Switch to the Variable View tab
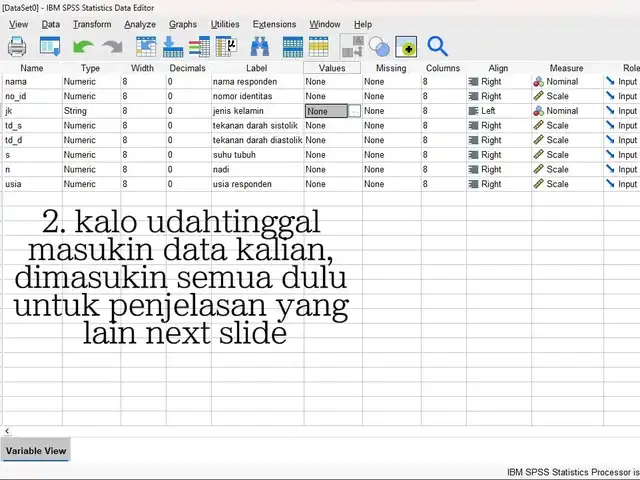The image size is (640, 480). coord(36,451)
